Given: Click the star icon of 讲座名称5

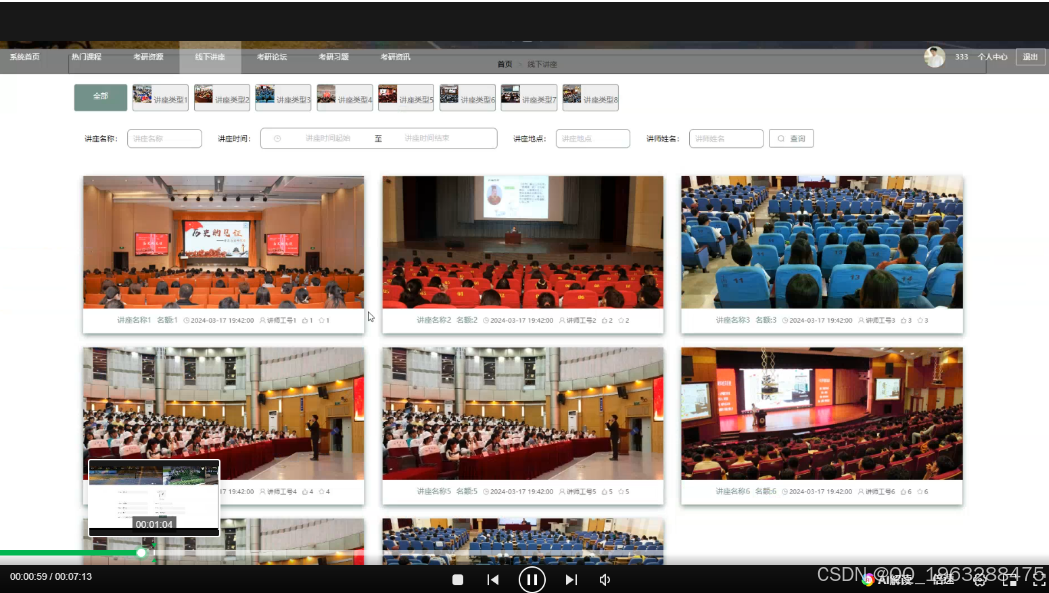Looking at the screenshot, I should pos(621,491).
